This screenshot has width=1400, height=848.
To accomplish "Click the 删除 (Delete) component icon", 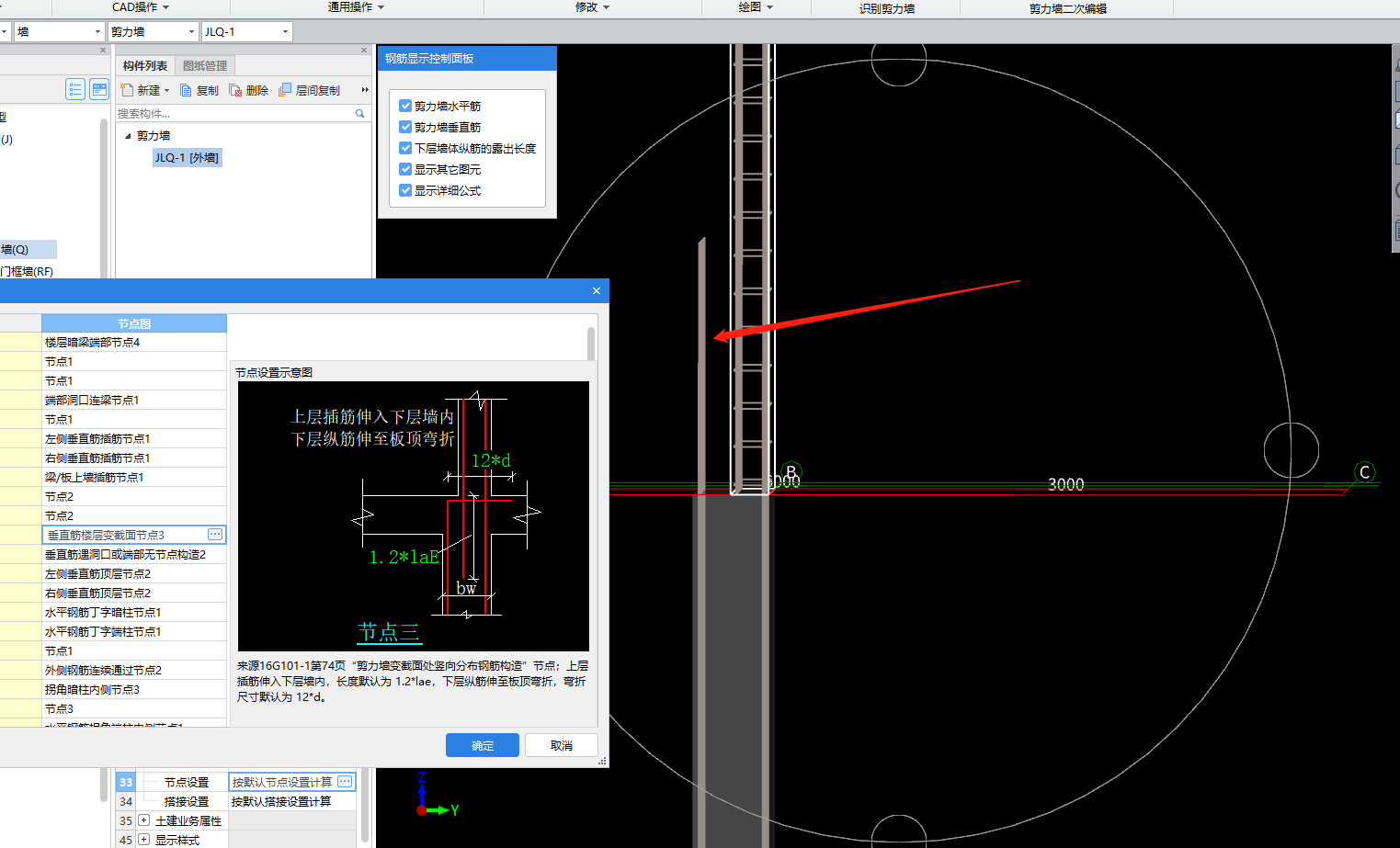I will point(235,90).
